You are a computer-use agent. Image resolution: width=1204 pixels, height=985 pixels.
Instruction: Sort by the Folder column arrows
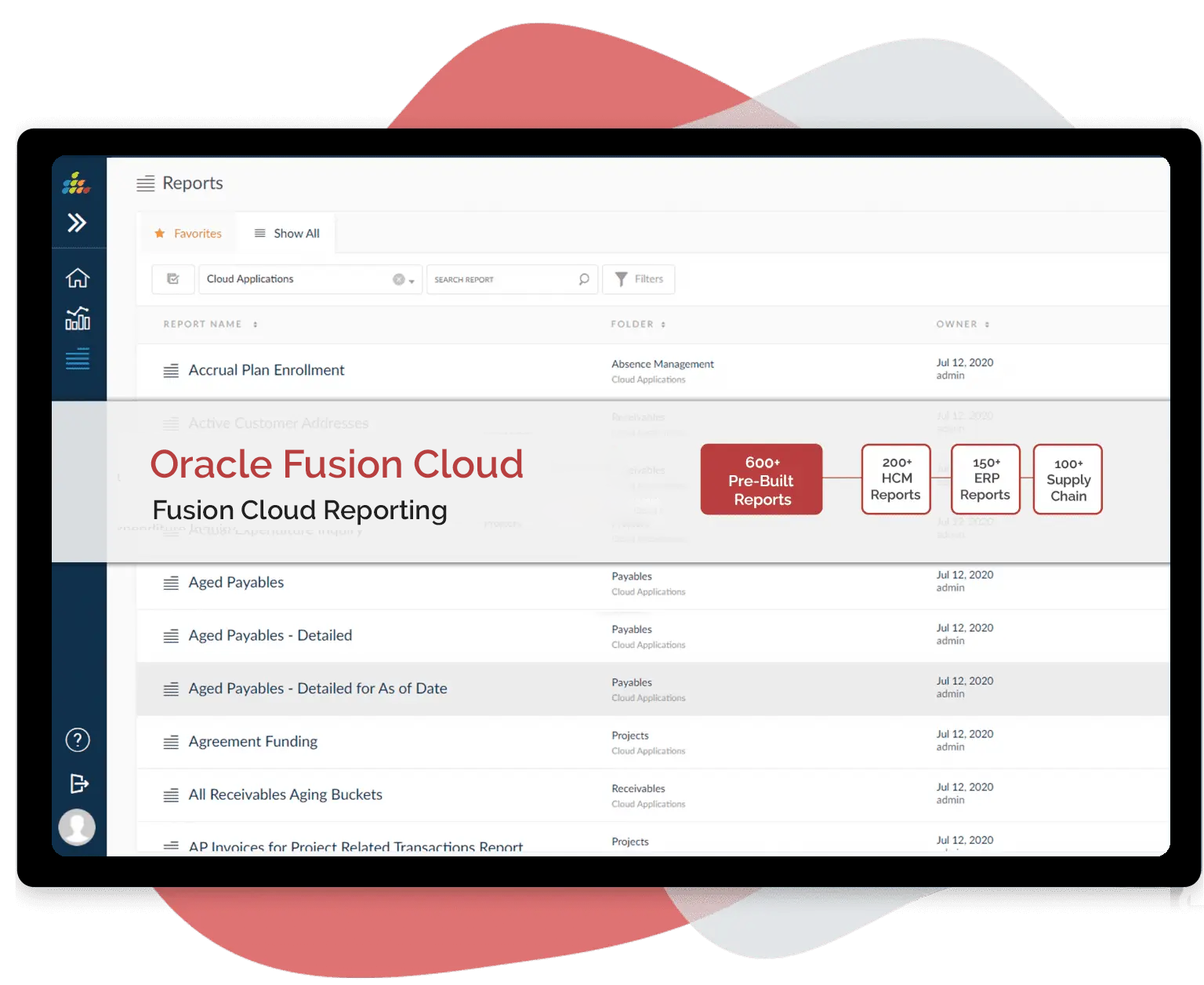663,325
